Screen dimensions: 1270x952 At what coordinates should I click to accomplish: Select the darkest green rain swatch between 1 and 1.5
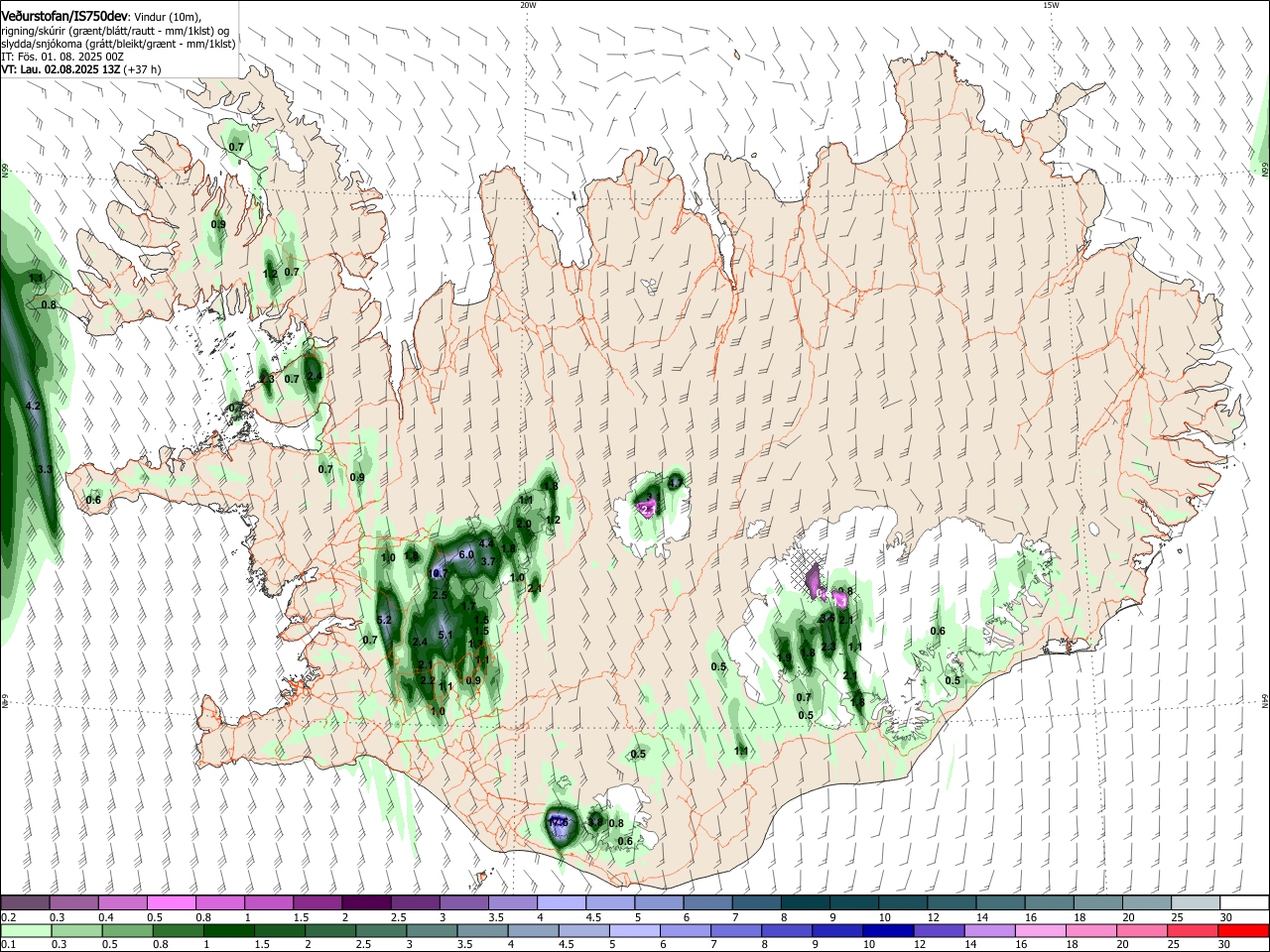[x=228, y=930]
